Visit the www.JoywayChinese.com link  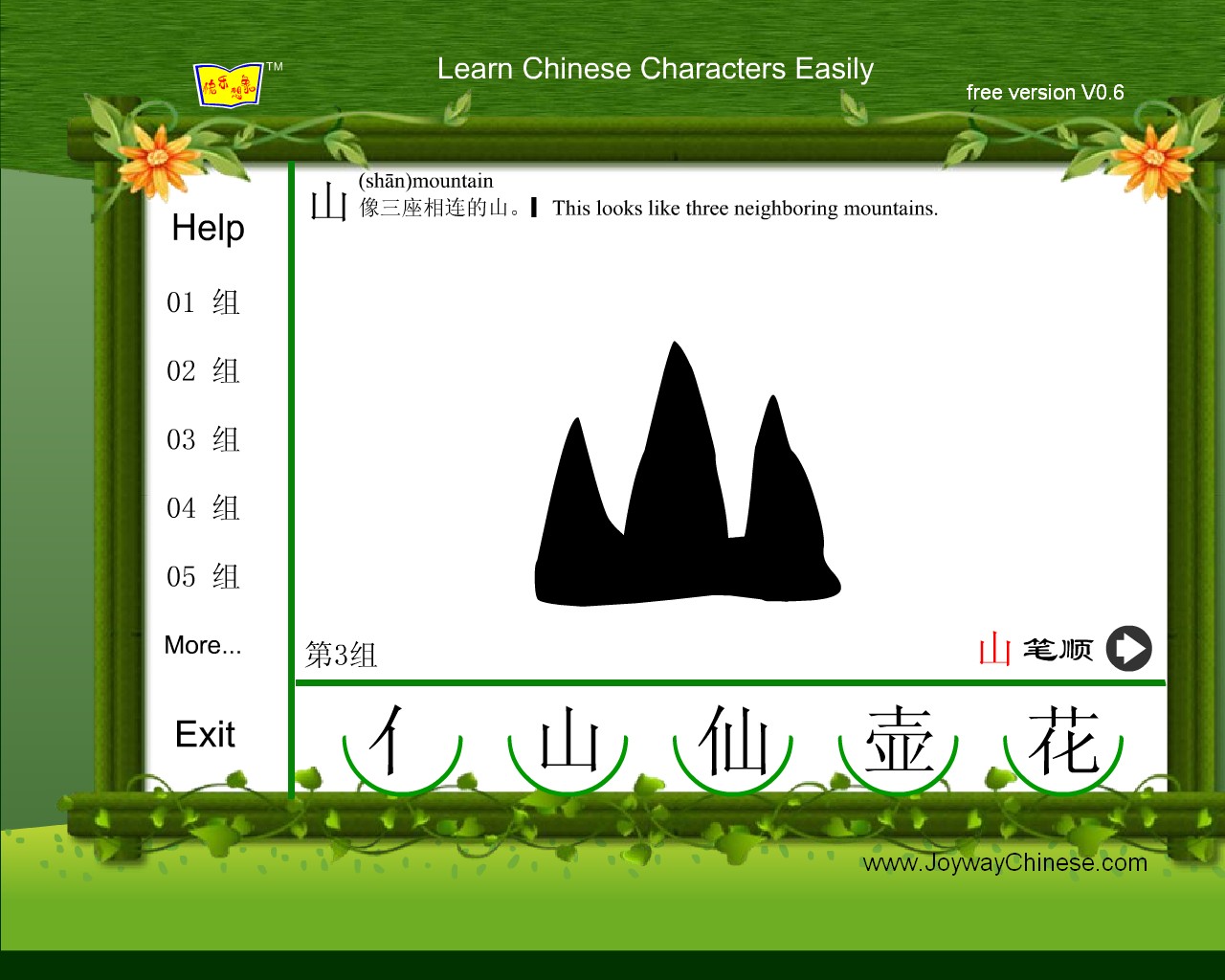click(x=1005, y=862)
